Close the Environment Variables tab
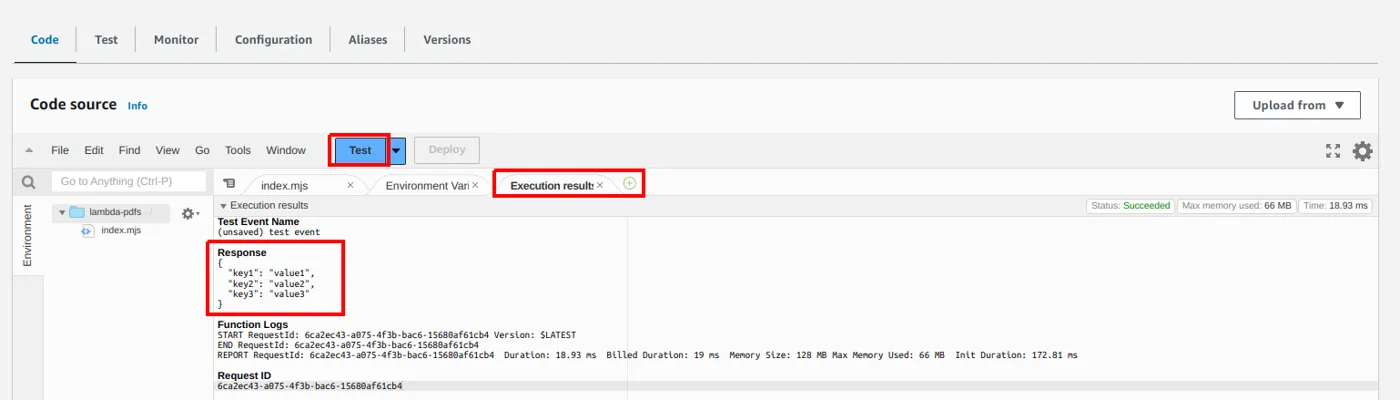The height and width of the screenshot is (400, 1400). pos(475,185)
